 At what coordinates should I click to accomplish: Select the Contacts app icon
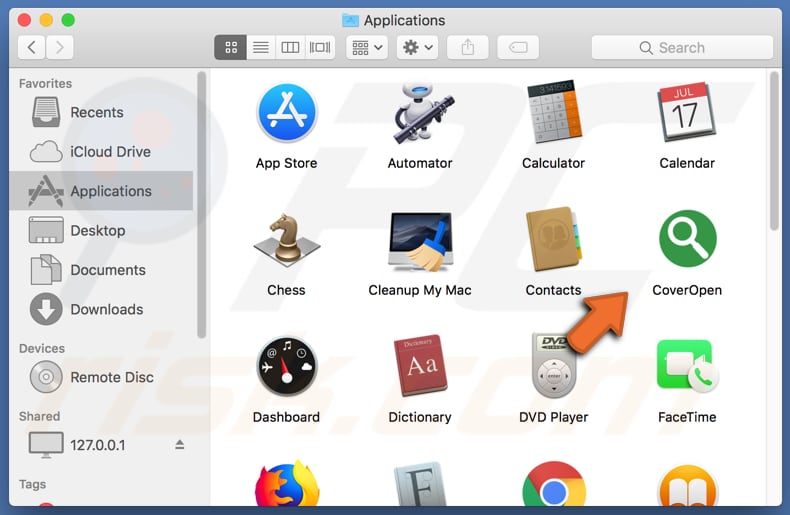(553, 239)
